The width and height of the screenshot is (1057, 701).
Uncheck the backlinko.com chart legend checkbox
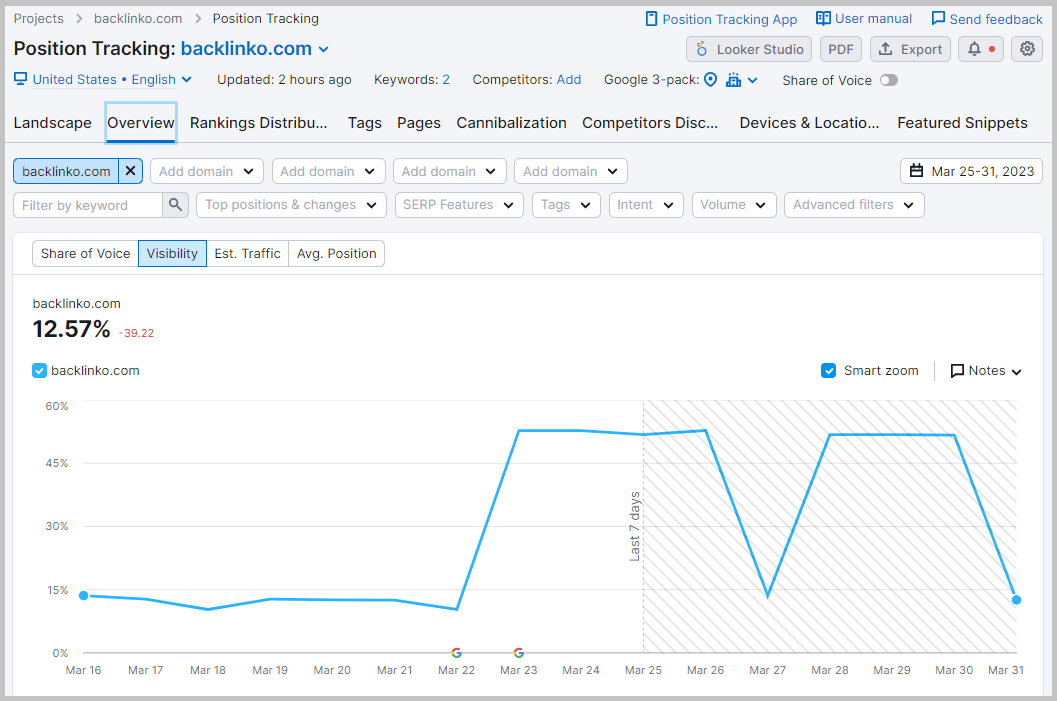pyautogui.click(x=40, y=371)
